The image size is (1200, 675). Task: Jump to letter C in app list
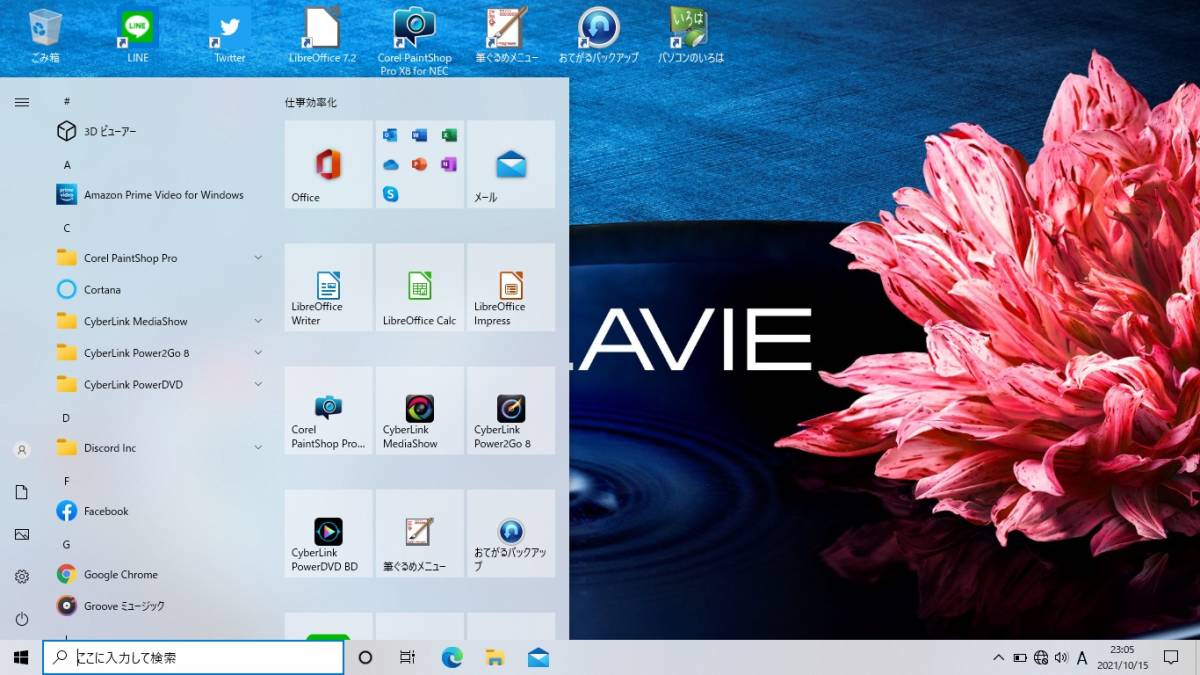point(67,227)
